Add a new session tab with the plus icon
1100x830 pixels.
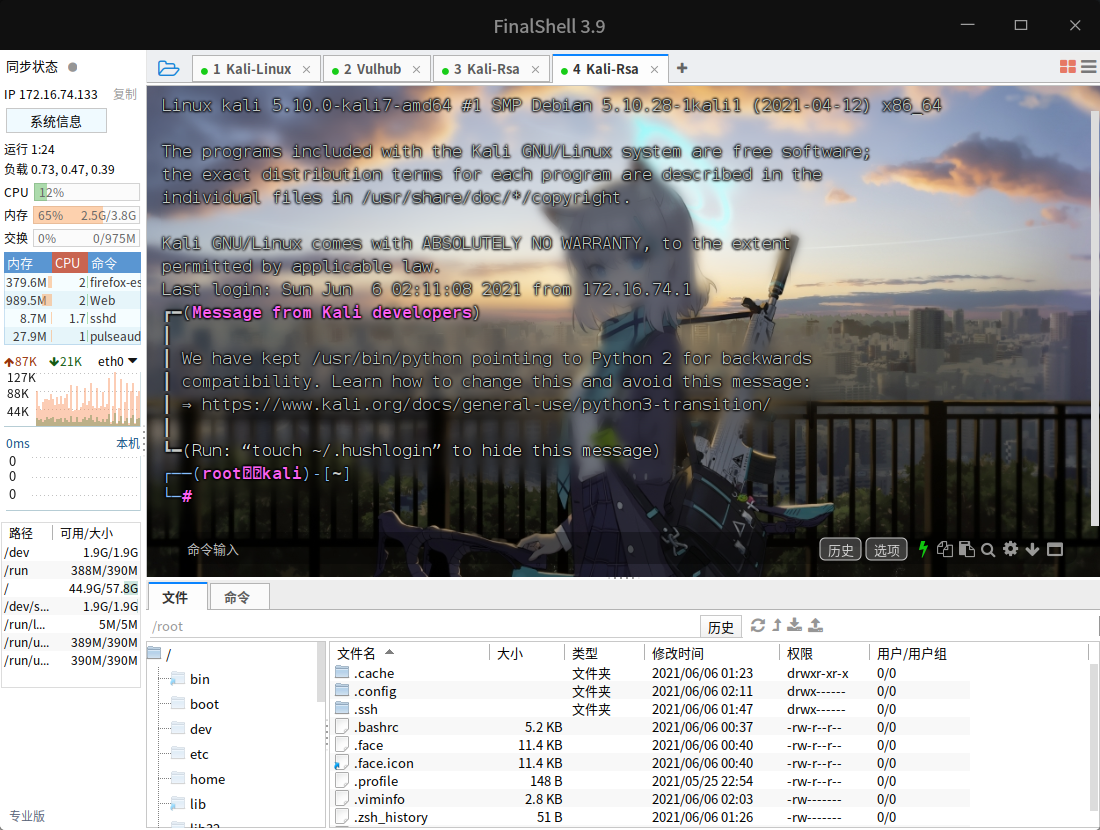[682, 68]
